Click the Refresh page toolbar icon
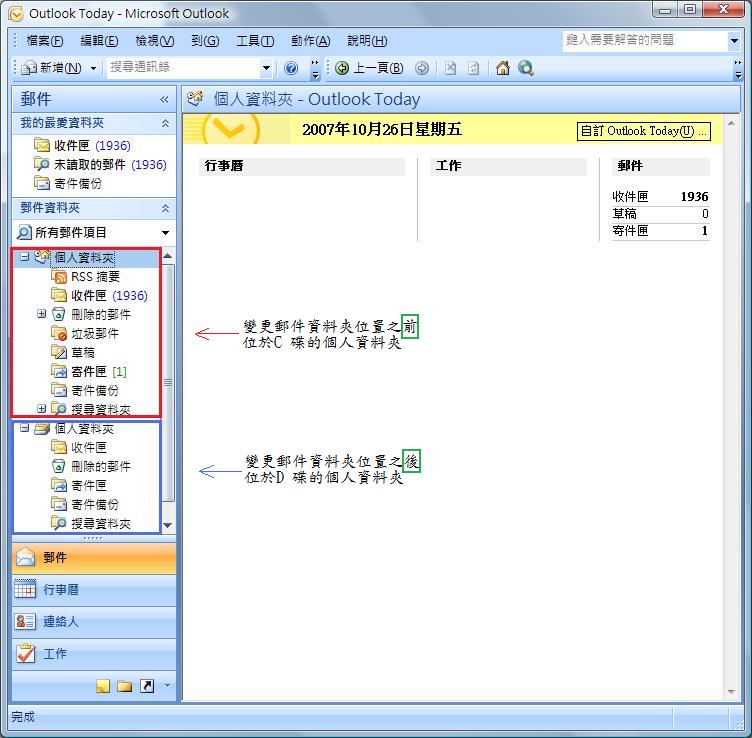The image size is (752, 738). 473,68
